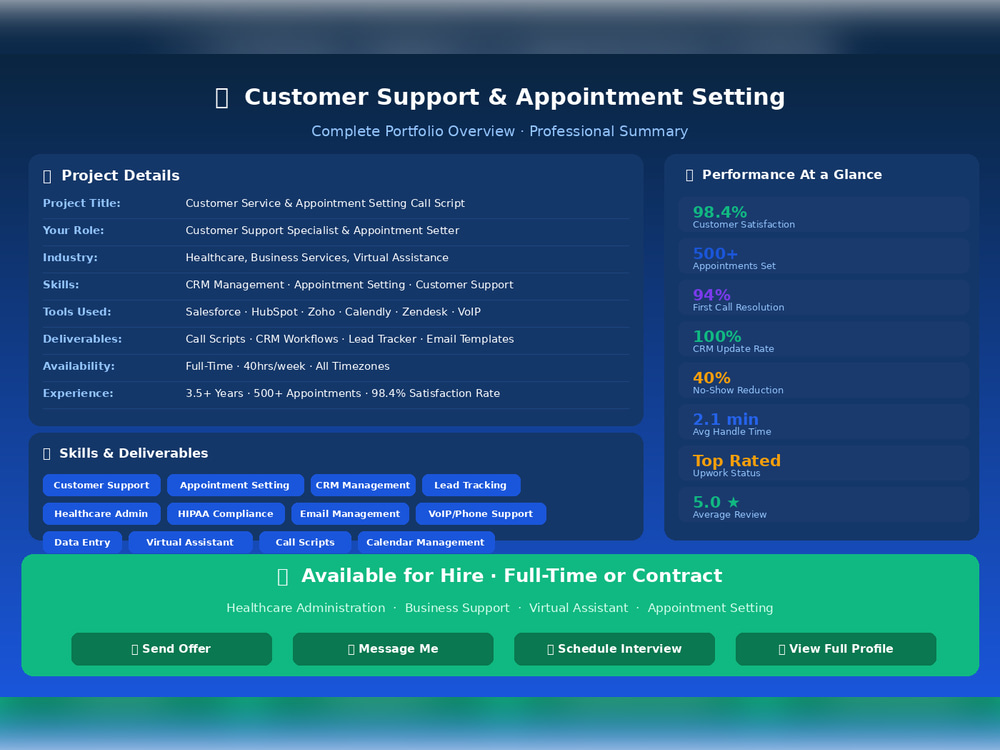The image size is (1000, 750).
Task: Open the Schedule Interview button
Action: point(614,649)
